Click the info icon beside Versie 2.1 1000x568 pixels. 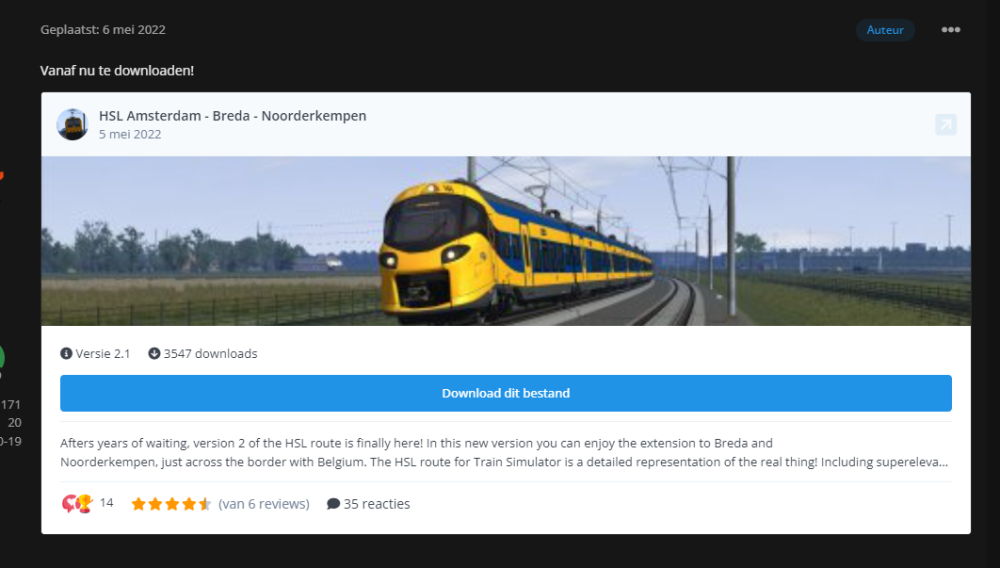tap(66, 353)
